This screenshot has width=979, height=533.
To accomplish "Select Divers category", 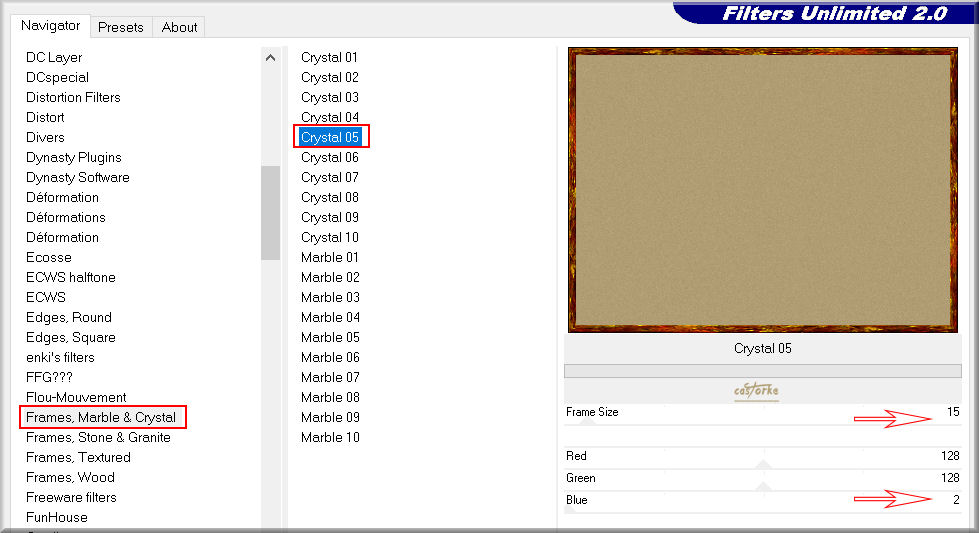I will [45, 137].
